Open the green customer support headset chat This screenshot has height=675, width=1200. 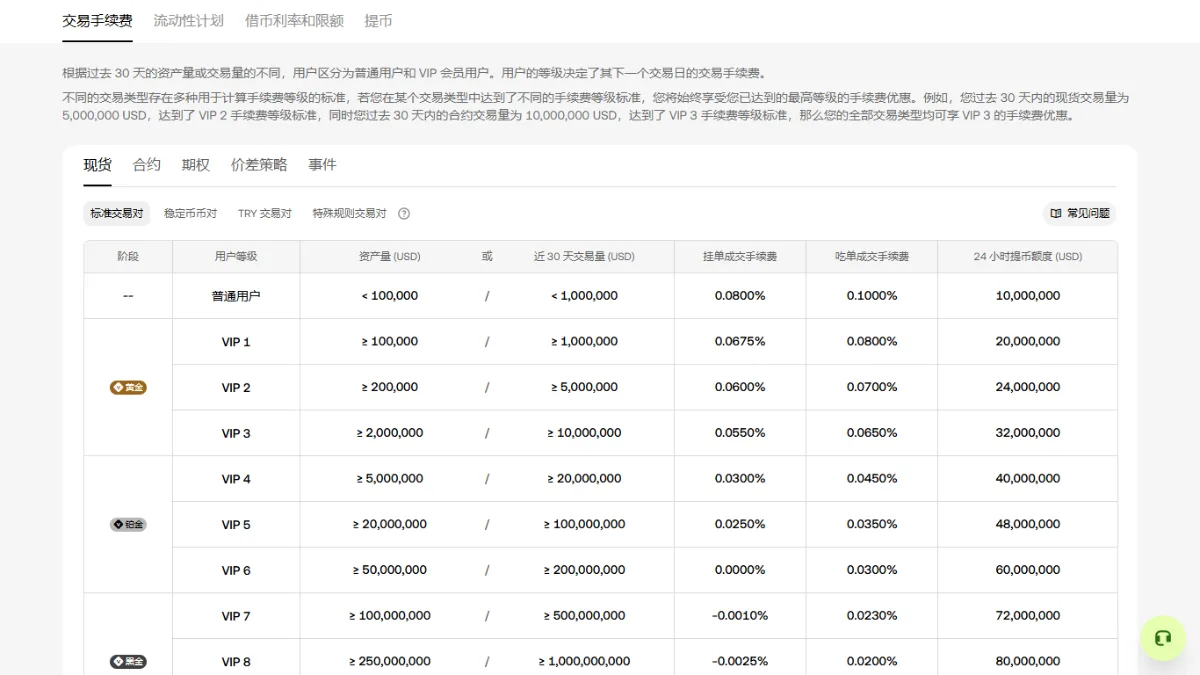coord(1163,638)
